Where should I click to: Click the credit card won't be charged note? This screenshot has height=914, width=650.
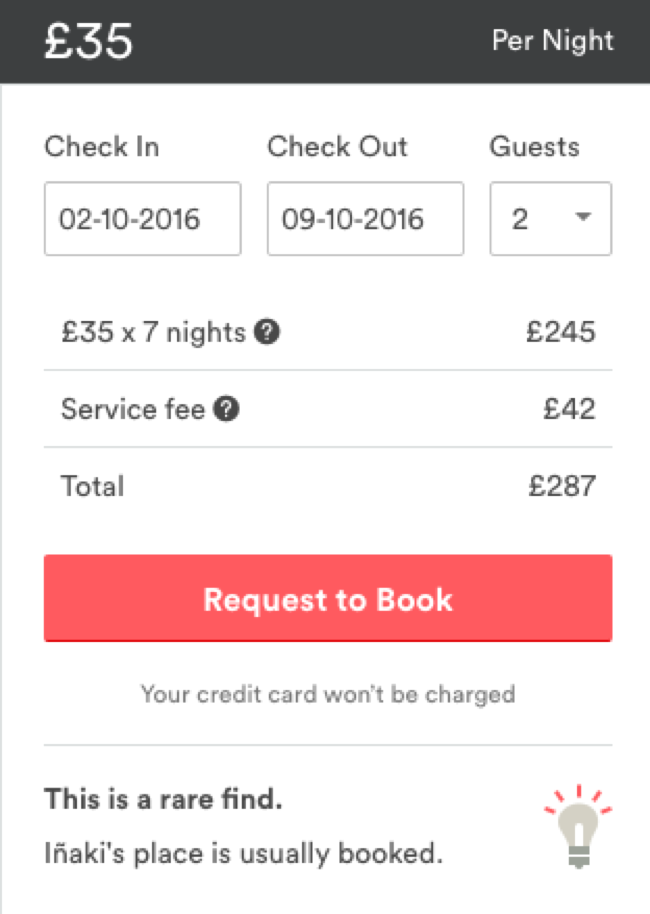point(328,694)
